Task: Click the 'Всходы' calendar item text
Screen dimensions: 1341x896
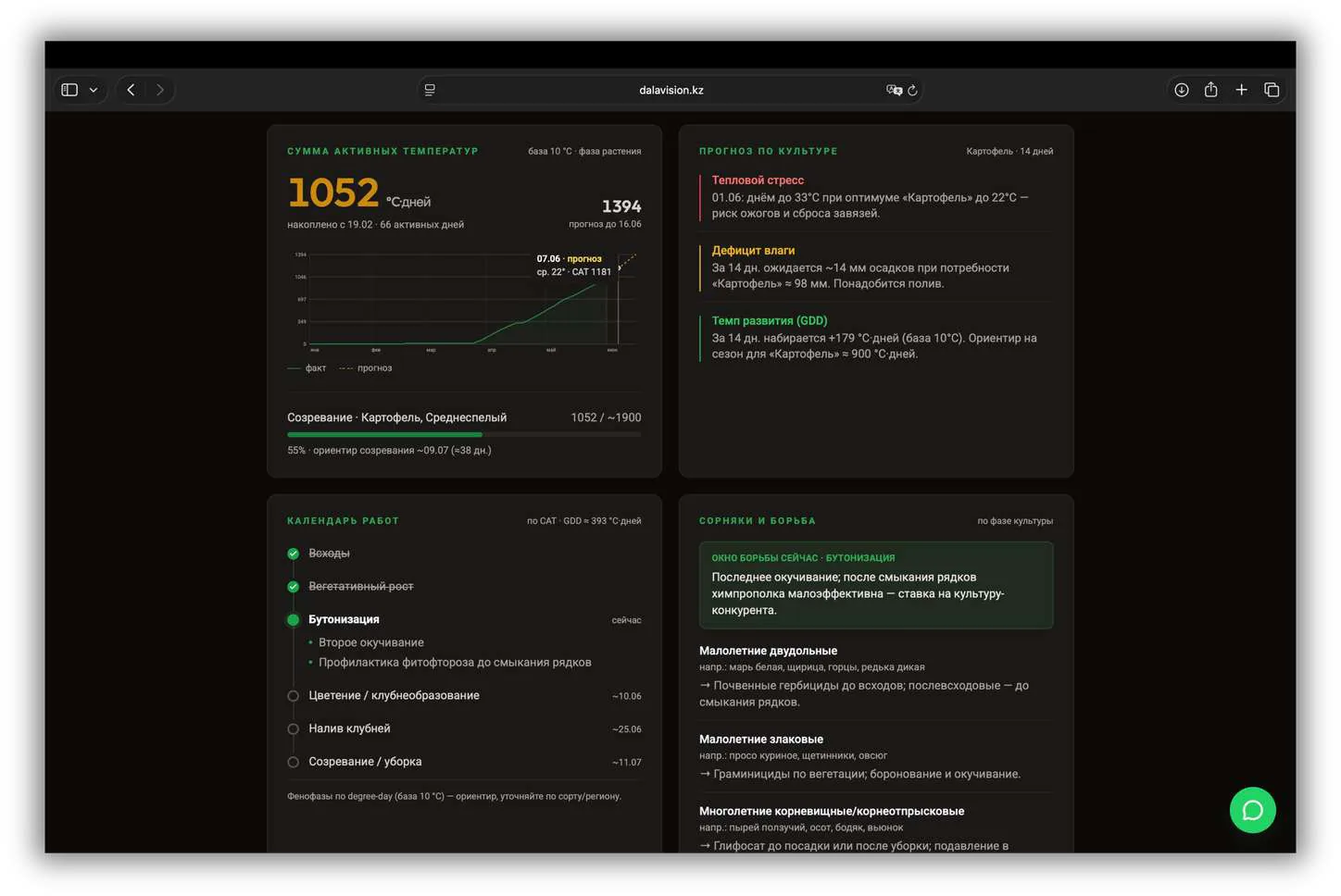Action: click(329, 554)
